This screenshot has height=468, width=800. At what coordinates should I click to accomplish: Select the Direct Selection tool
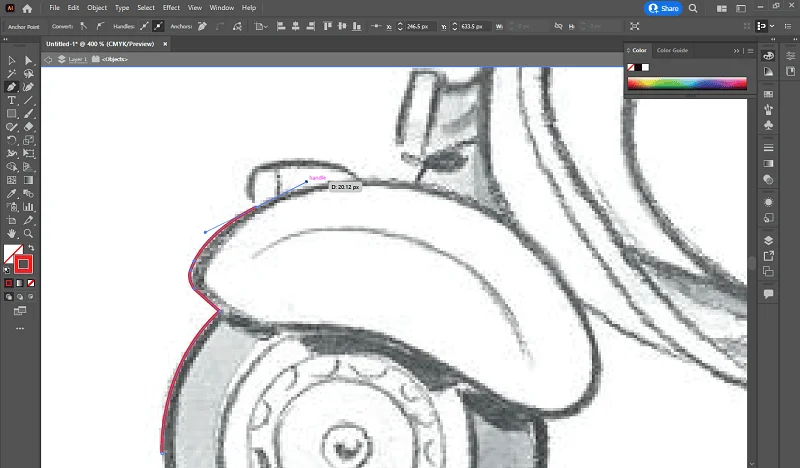(29, 60)
